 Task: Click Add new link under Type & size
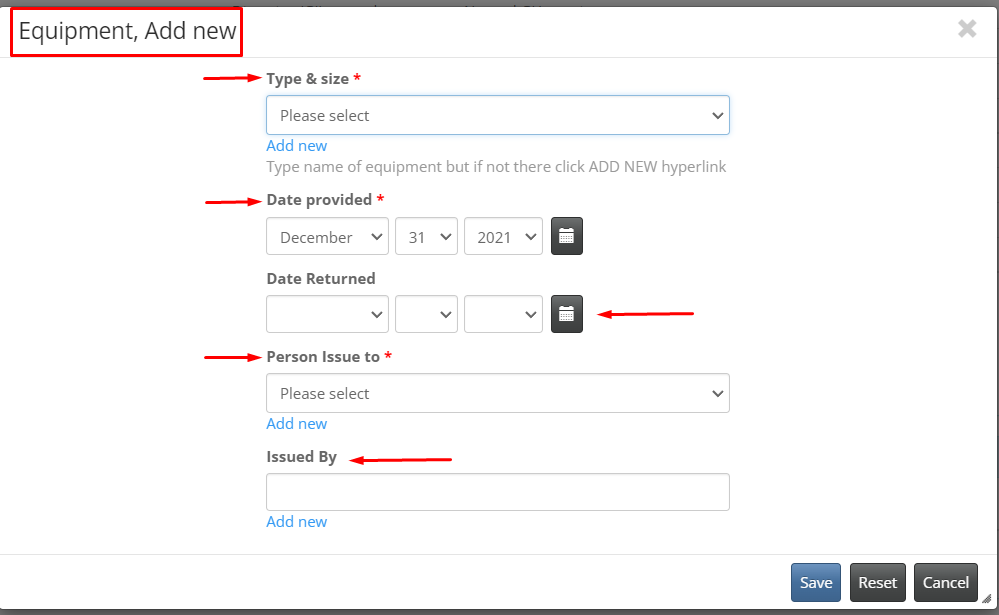pyautogui.click(x=296, y=146)
